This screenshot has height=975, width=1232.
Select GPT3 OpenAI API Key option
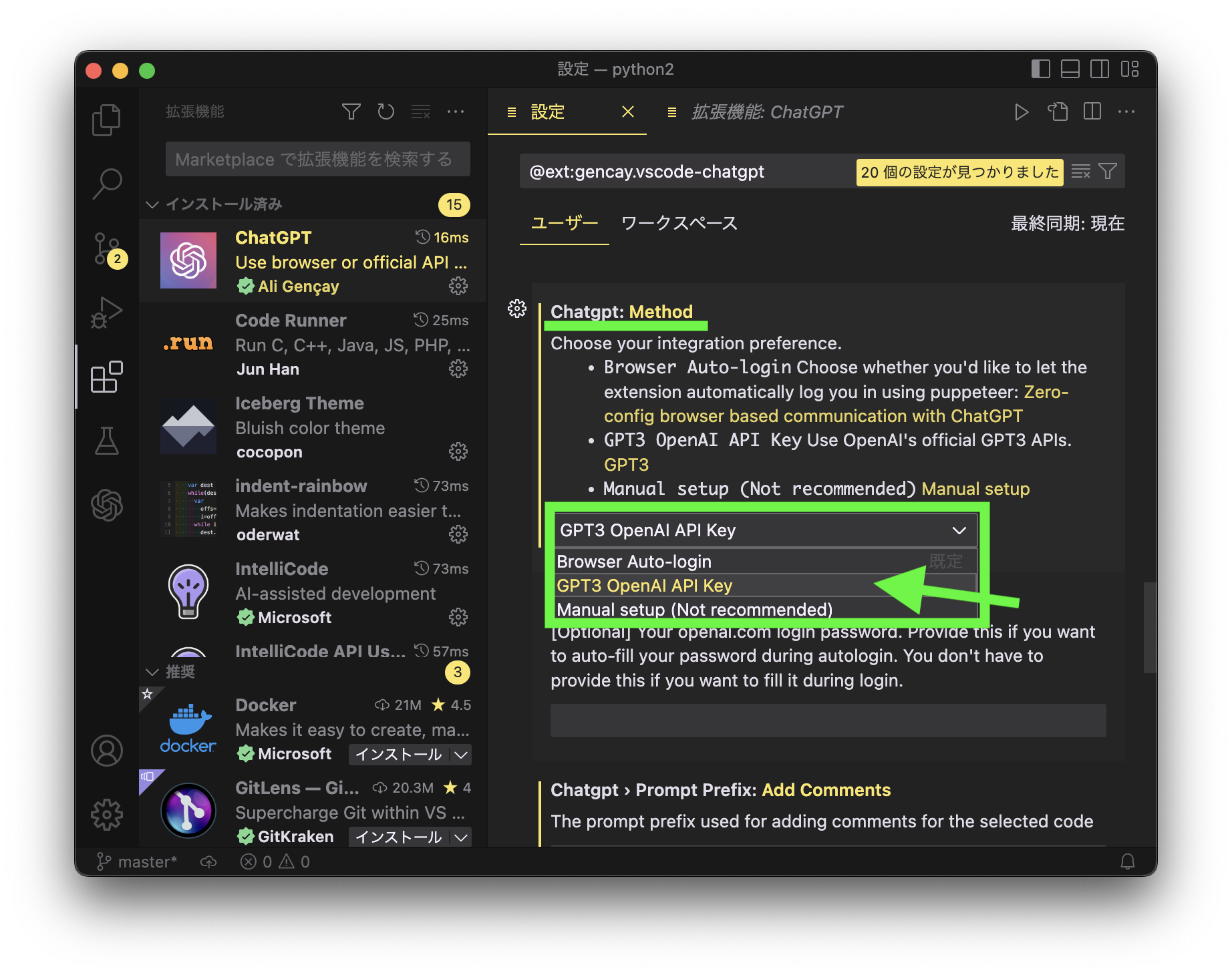click(x=766, y=586)
